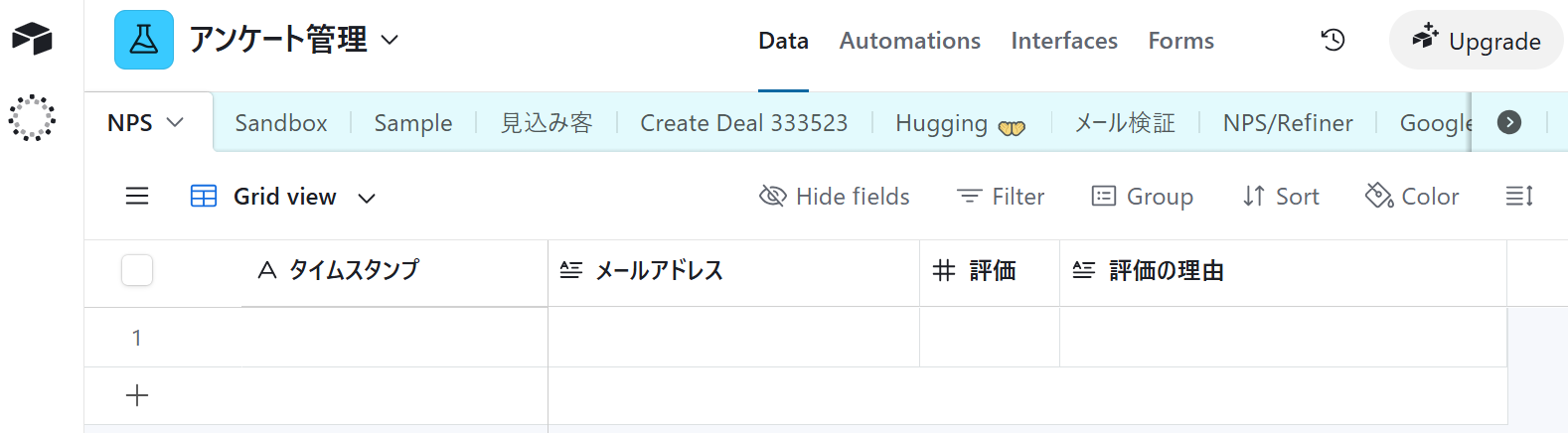
Task: Select the Sandbox table tab
Action: (x=281, y=123)
